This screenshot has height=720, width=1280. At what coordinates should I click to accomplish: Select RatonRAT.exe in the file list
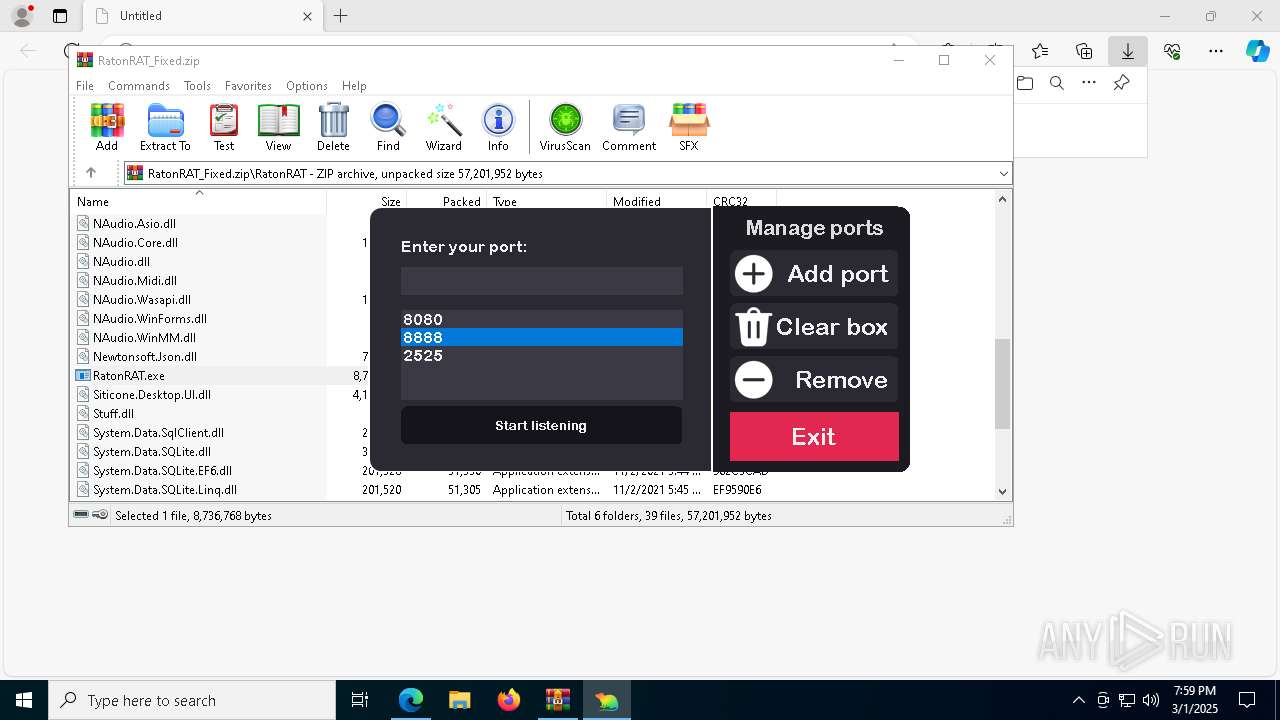tap(129, 376)
